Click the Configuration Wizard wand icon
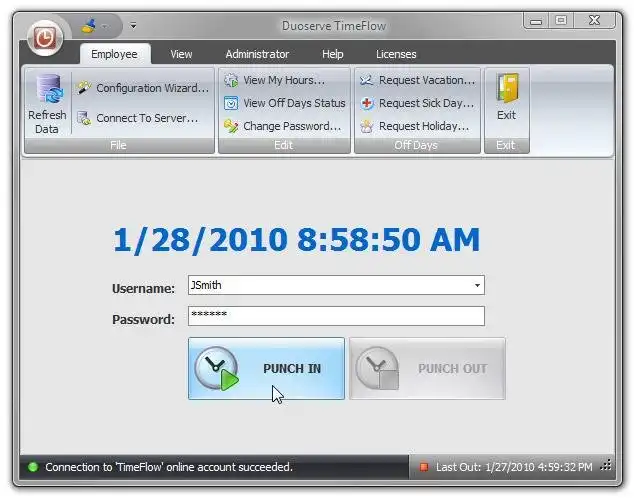 pos(84,88)
